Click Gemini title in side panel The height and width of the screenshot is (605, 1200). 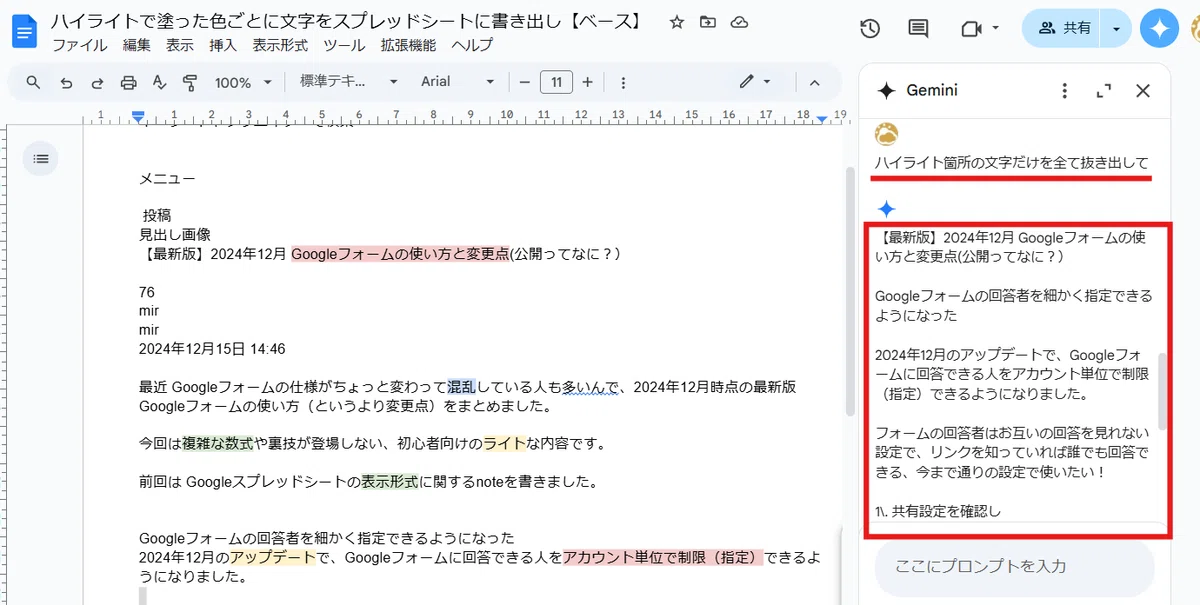[x=932, y=91]
